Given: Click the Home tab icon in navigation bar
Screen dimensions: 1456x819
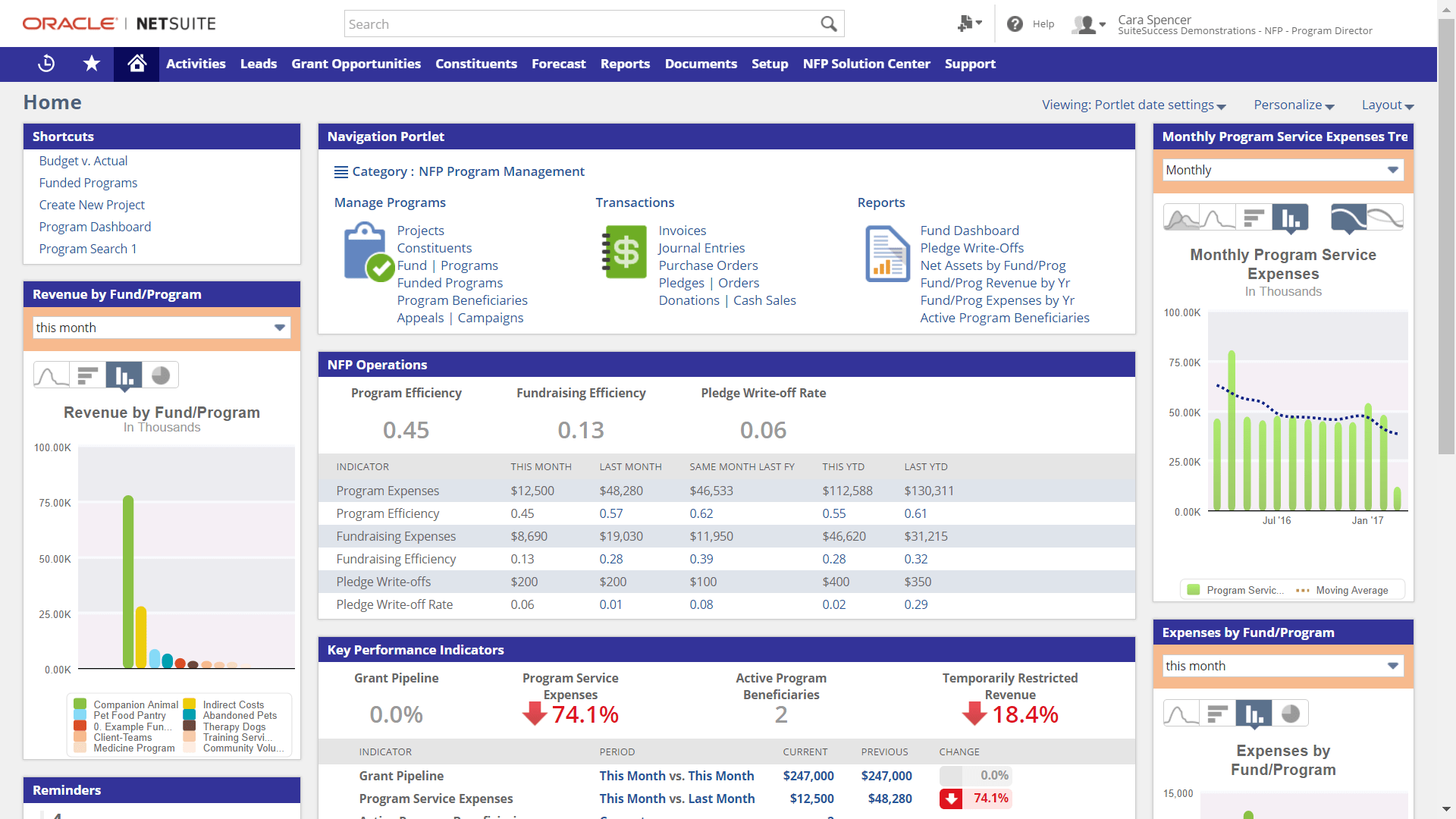Looking at the screenshot, I should tap(136, 64).
